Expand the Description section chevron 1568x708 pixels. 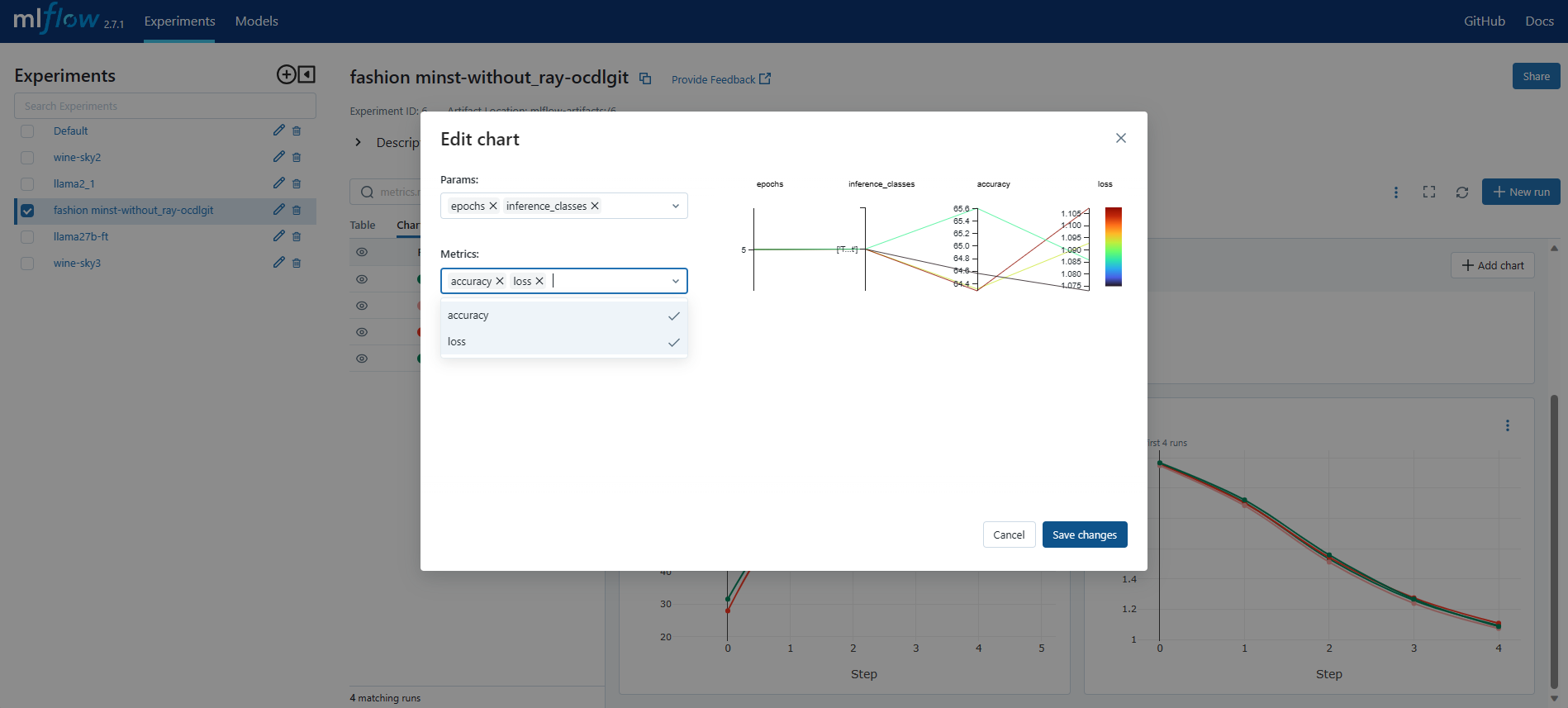[358, 143]
